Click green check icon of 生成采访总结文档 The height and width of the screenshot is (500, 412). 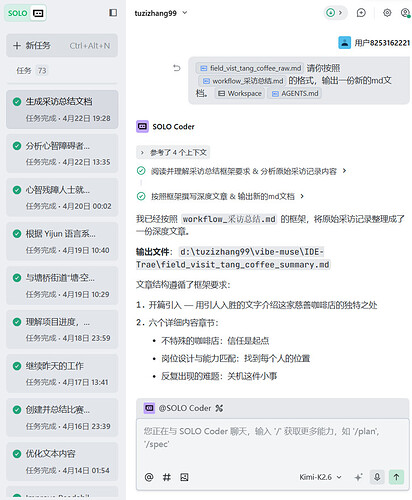click(17, 101)
